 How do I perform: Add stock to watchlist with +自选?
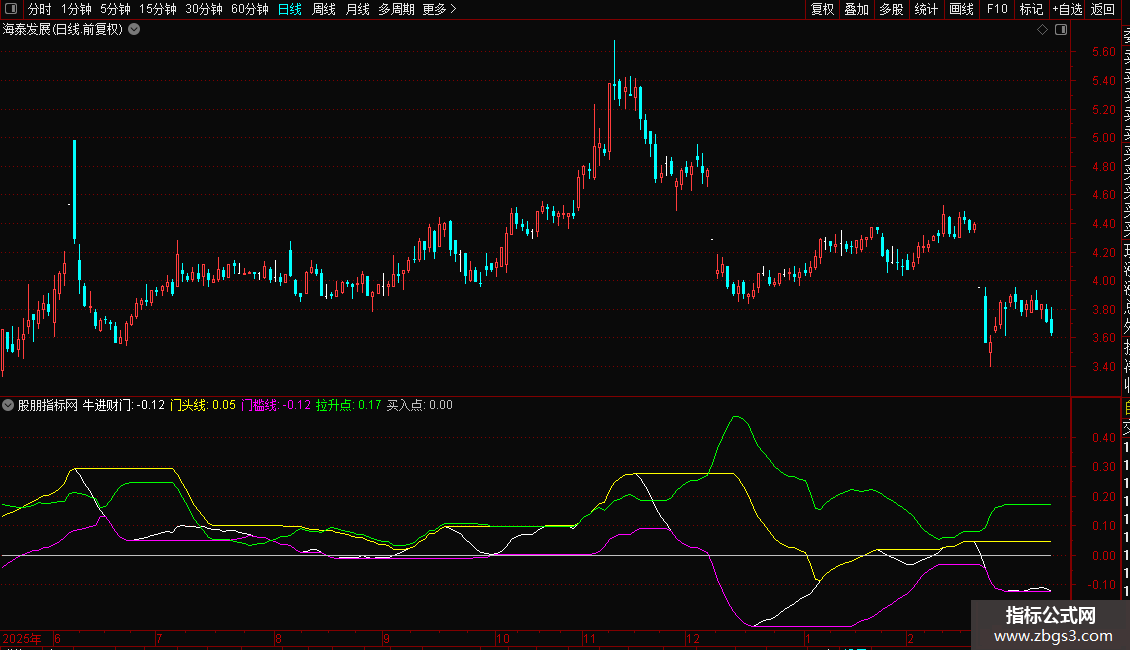click(x=1067, y=10)
